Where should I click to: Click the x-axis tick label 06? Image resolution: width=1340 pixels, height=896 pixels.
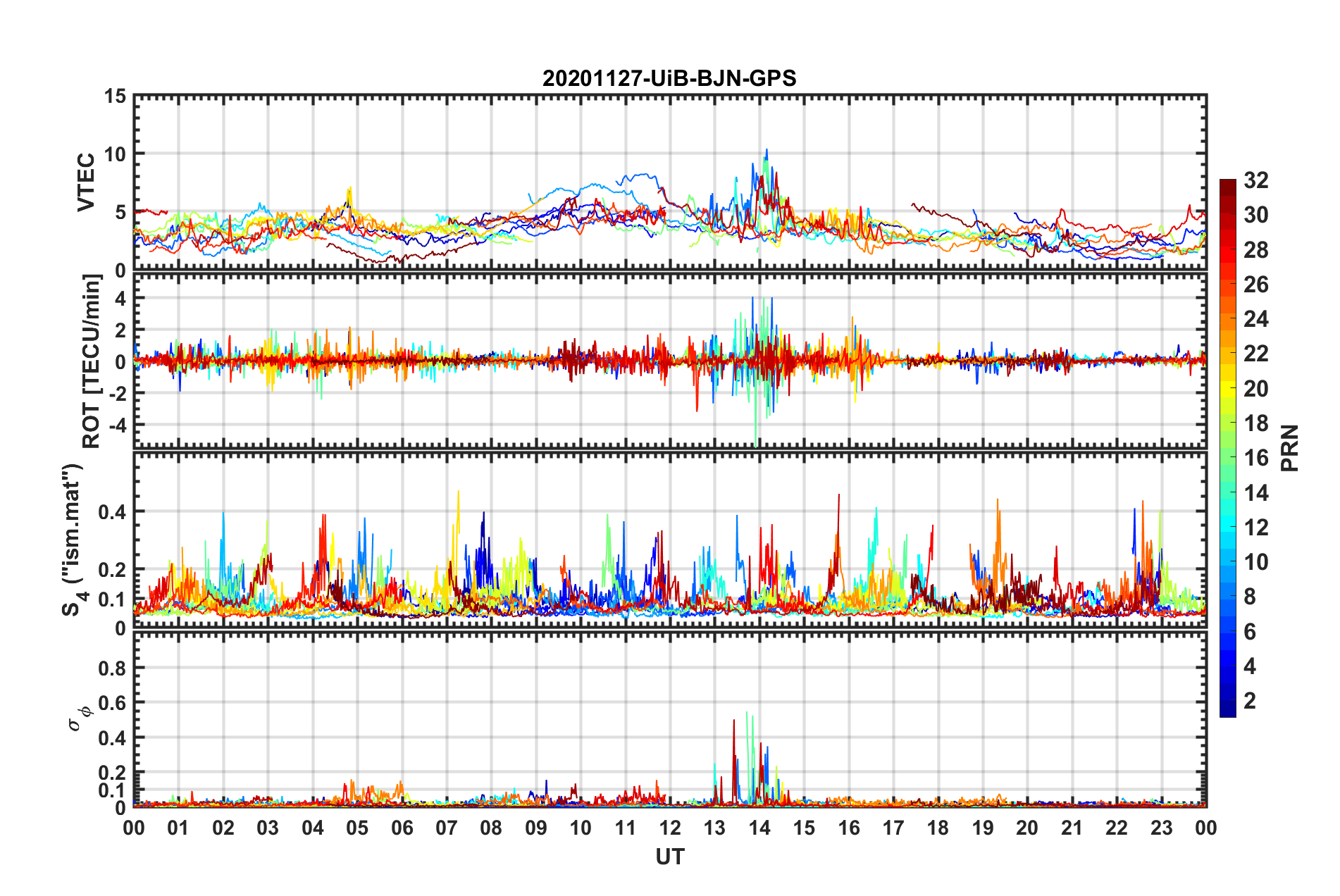(402, 828)
